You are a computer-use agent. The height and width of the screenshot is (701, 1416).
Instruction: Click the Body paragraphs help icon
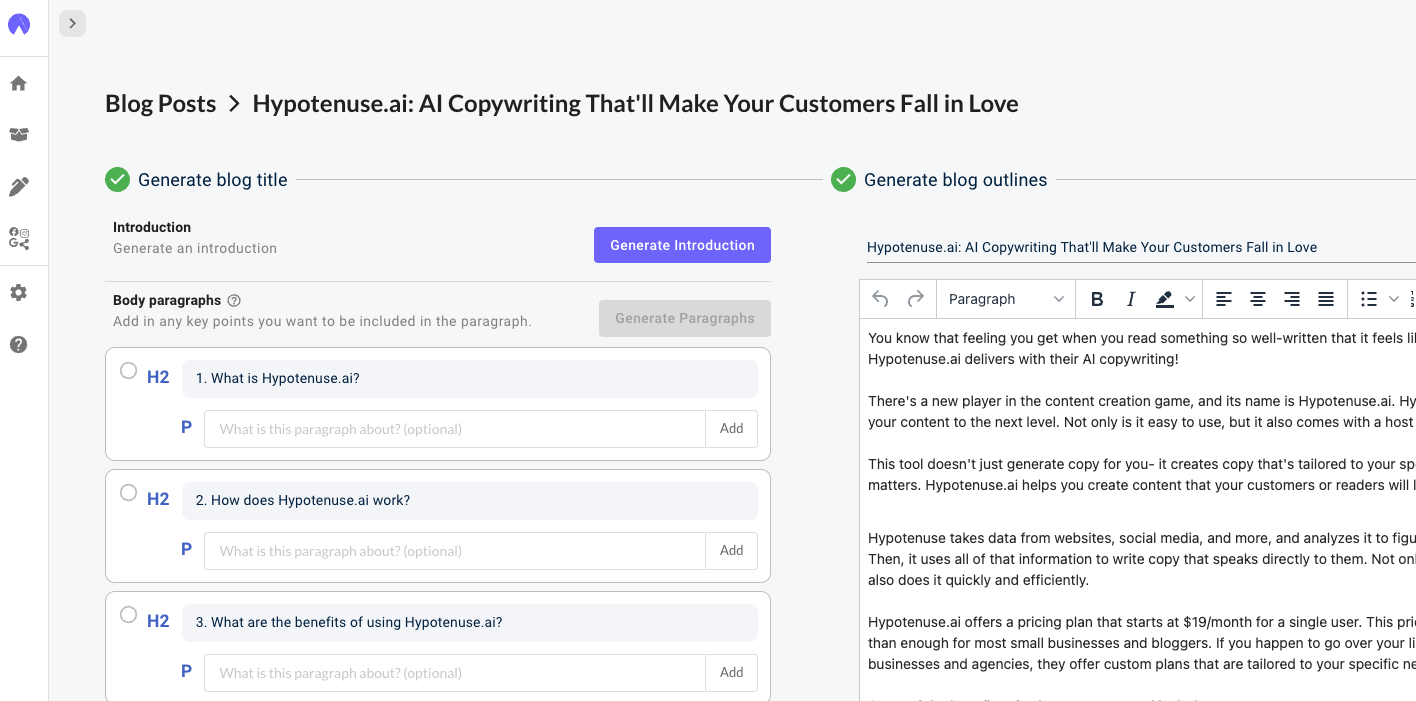(x=234, y=300)
